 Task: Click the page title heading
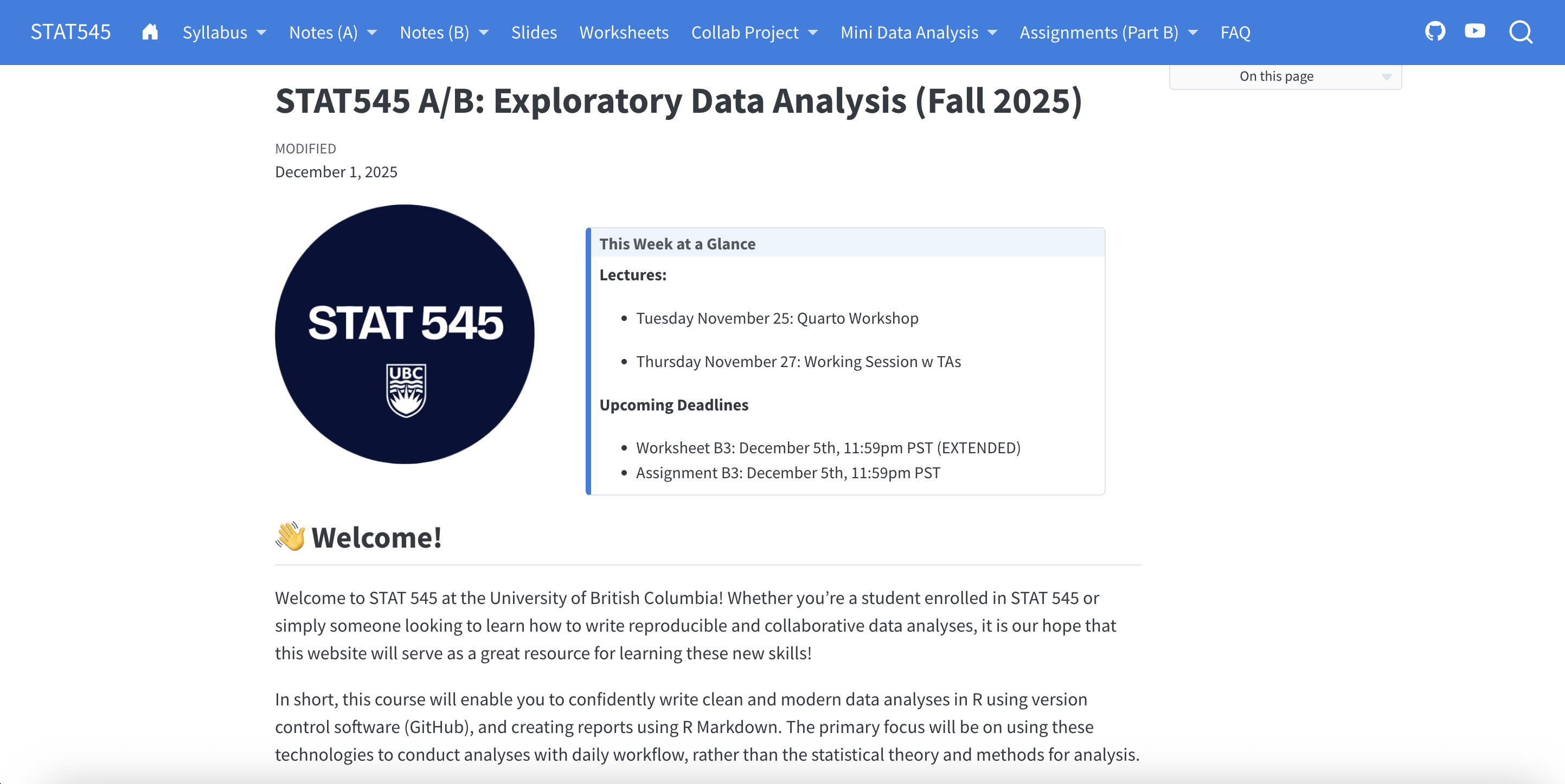pyautogui.click(x=678, y=101)
